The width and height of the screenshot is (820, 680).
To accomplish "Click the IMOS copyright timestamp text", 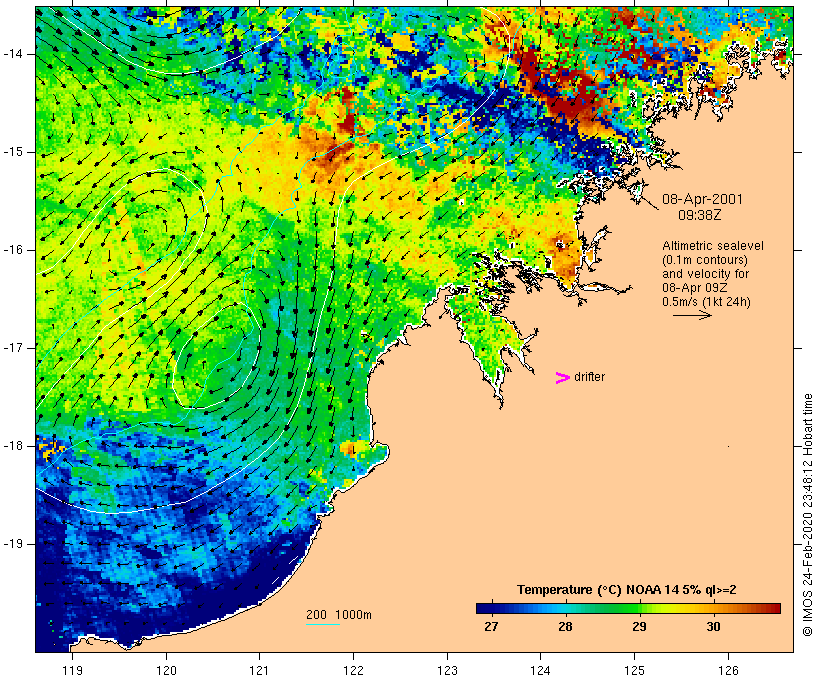I will 807,515.
